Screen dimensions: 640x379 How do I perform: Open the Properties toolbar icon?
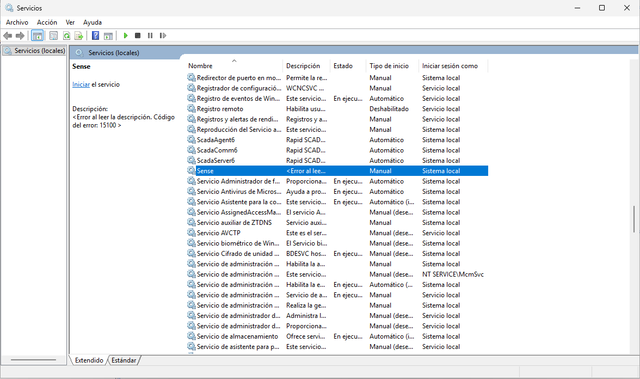tap(53, 36)
